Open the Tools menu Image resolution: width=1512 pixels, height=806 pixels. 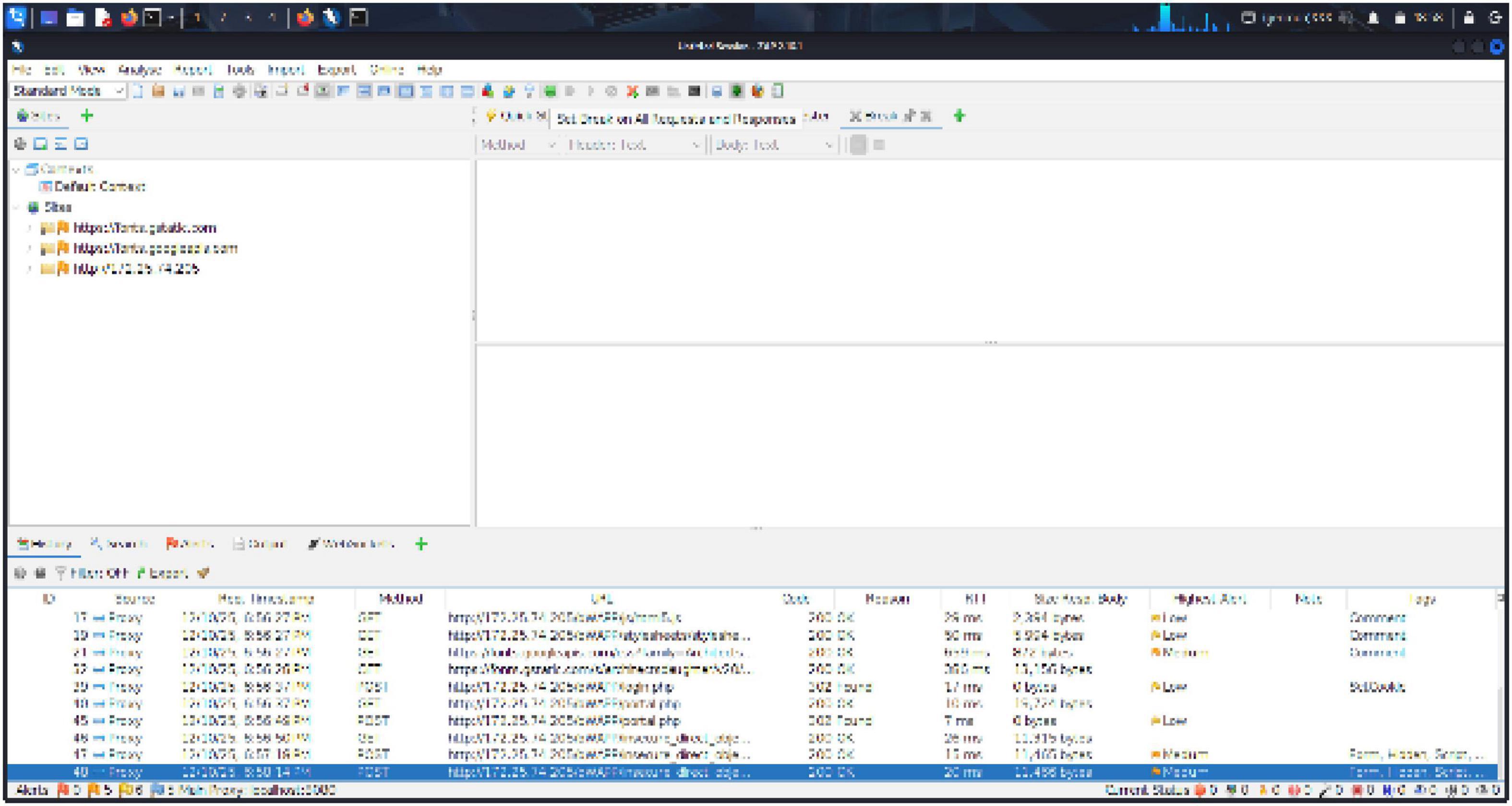click(240, 70)
